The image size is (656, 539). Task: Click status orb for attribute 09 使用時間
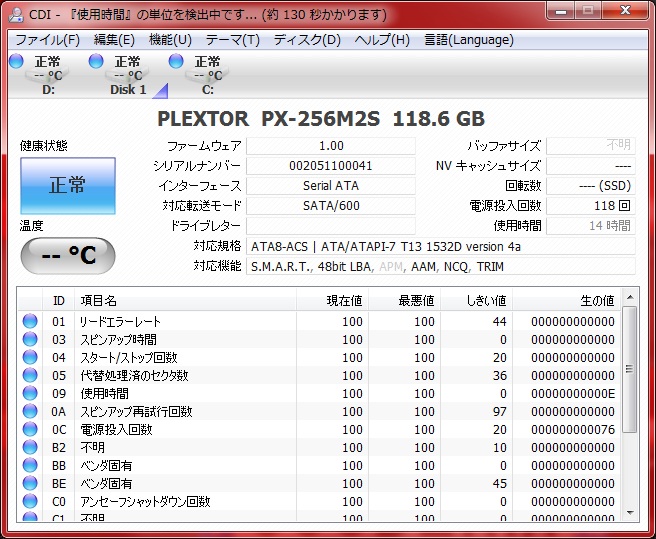30,394
